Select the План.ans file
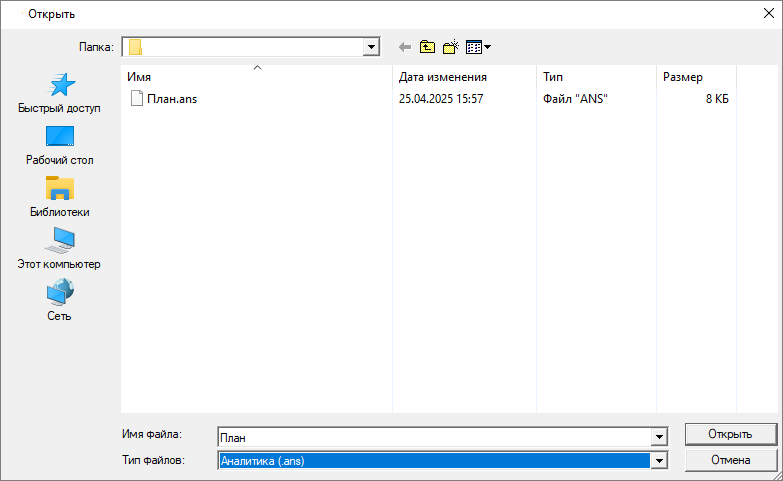 tap(170, 99)
